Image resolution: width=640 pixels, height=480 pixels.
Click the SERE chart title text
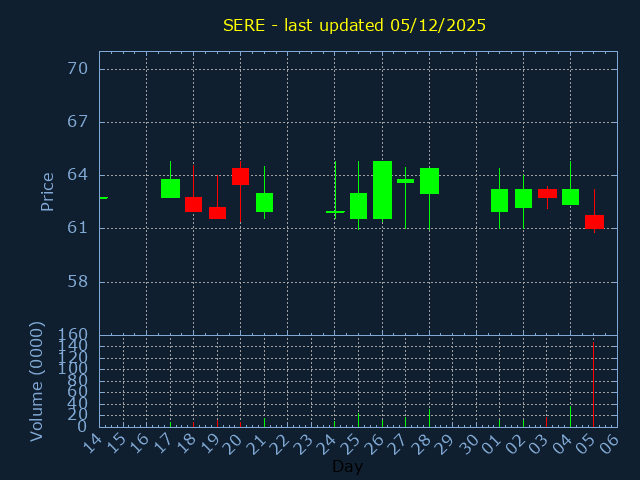354,25
